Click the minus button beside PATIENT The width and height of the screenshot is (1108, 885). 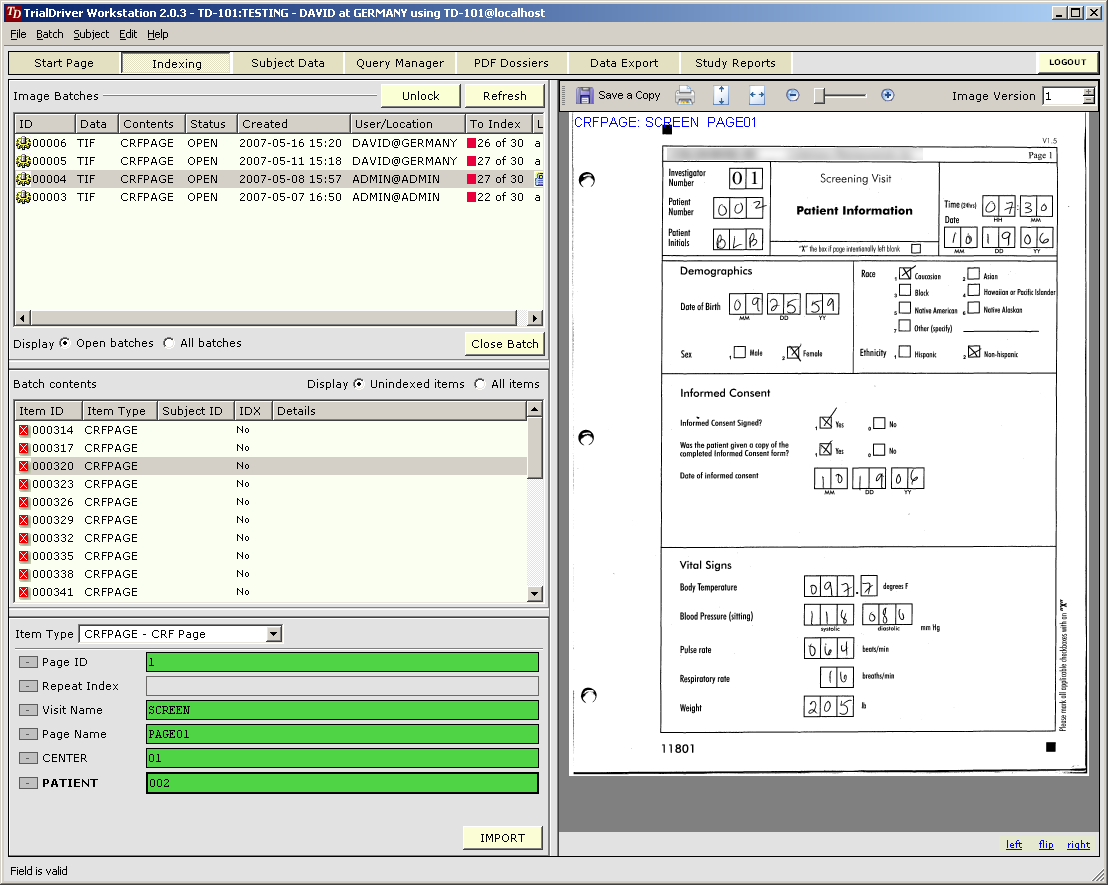point(28,783)
